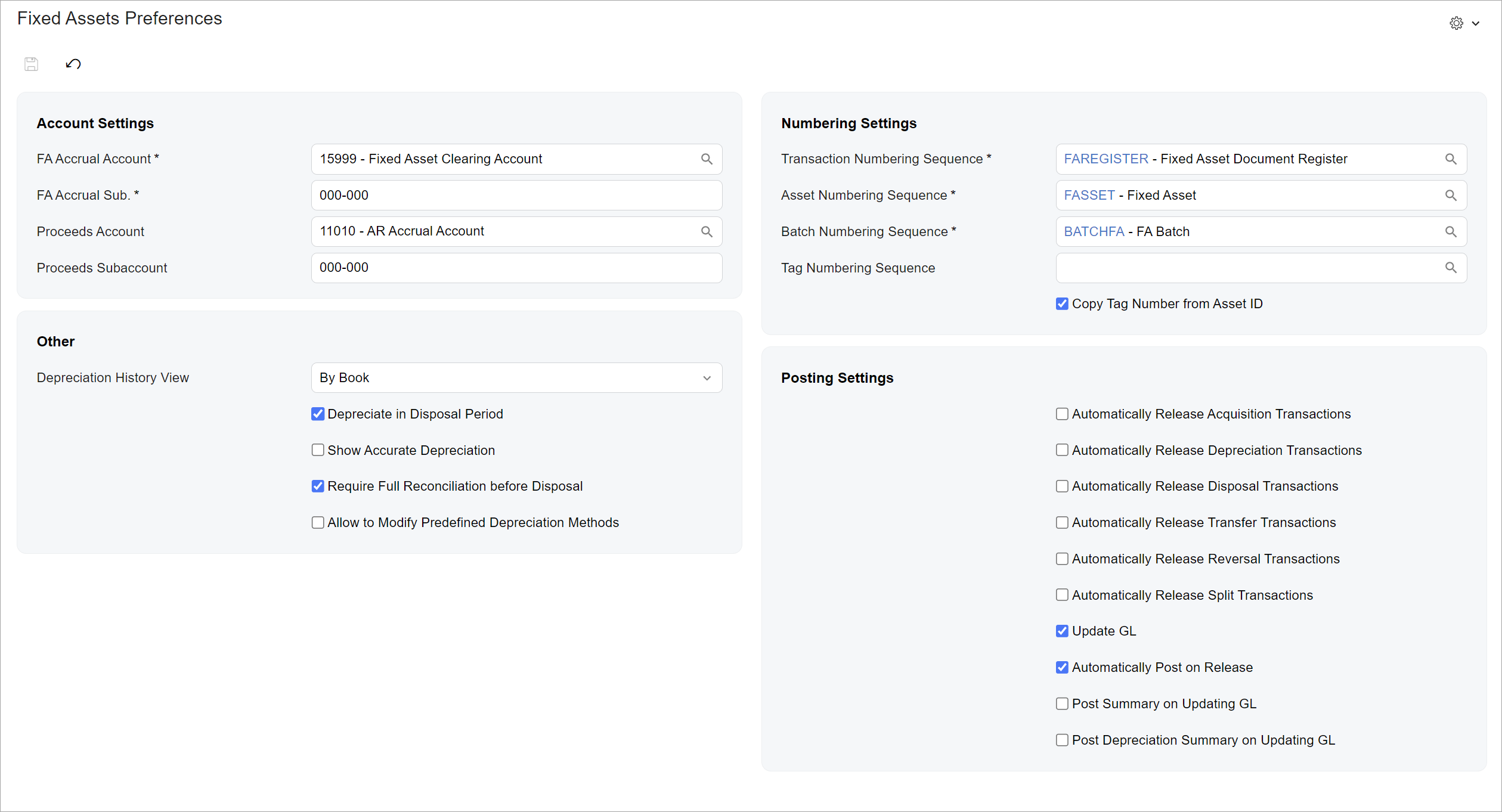Click the Undo/Cancel arrow icon
Screen dimensions: 1502x812
(x=73, y=64)
